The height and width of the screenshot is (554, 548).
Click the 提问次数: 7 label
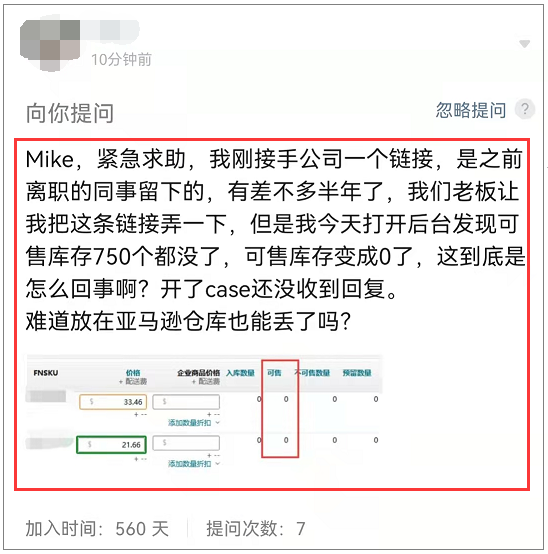pyautogui.click(x=256, y=529)
